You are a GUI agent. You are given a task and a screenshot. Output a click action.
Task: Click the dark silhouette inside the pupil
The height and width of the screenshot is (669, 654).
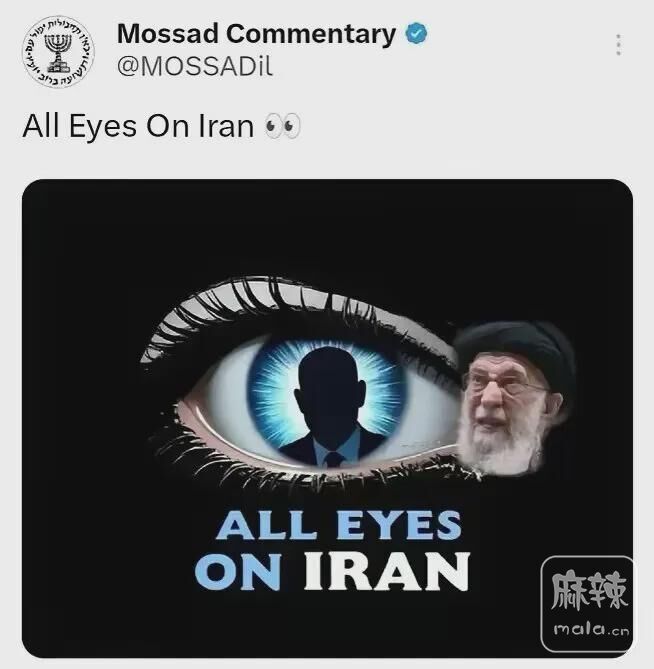tap(330, 407)
